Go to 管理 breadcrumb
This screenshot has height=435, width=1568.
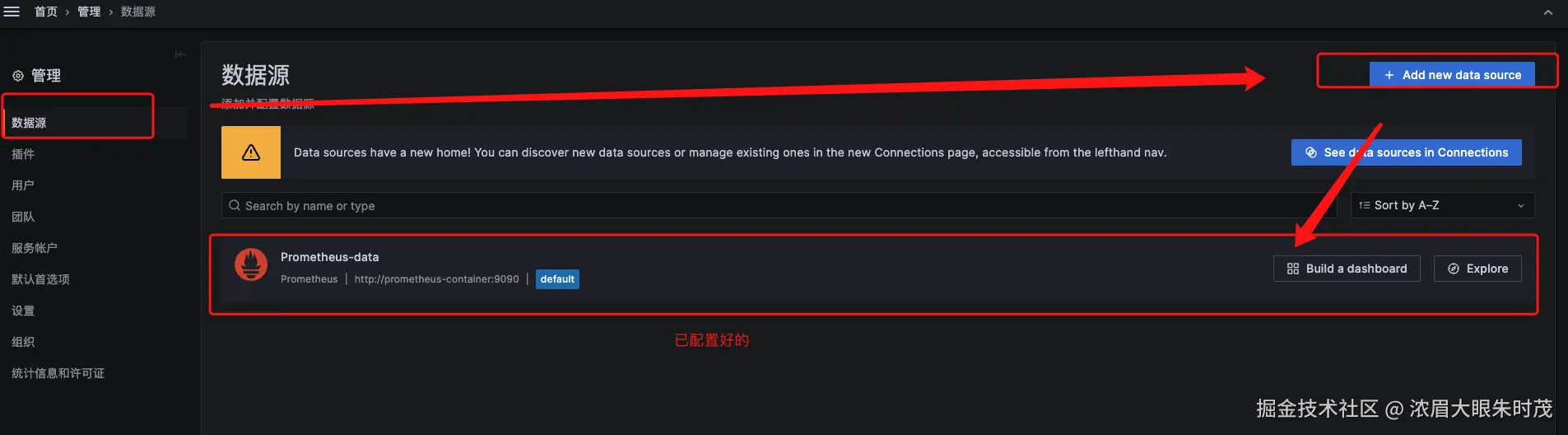click(x=89, y=12)
